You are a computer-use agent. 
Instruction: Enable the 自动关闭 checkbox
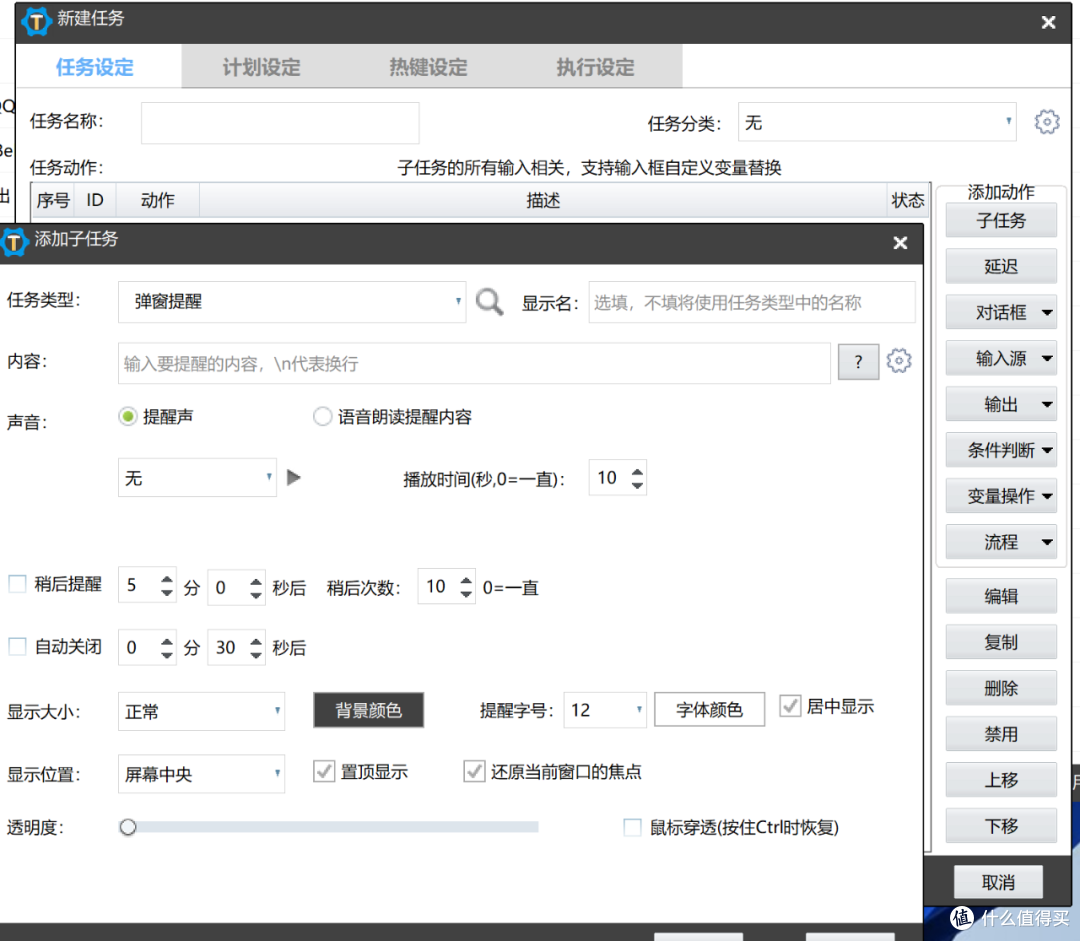coord(17,646)
